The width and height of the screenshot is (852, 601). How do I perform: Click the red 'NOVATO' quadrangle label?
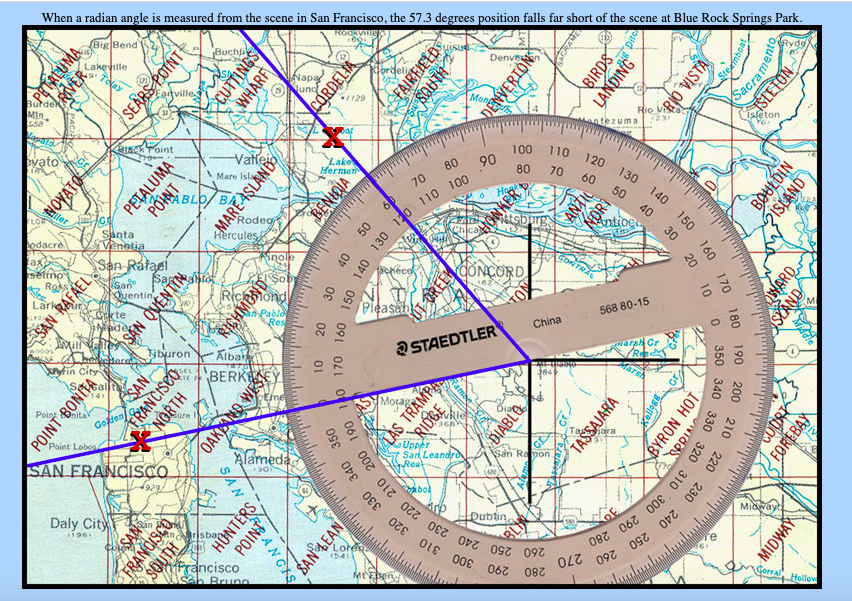coord(64,196)
